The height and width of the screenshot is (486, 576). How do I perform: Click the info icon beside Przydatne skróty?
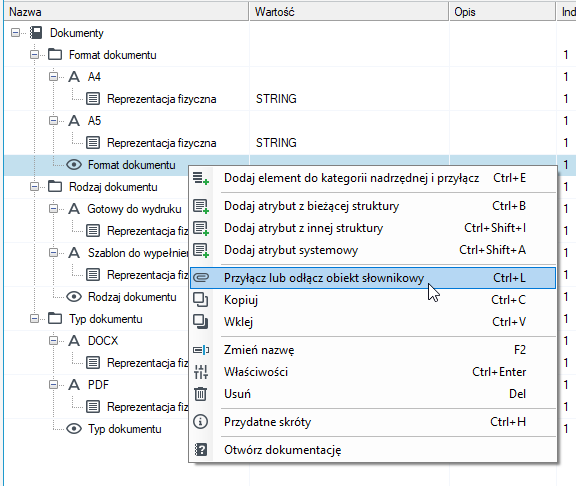(201, 422)
